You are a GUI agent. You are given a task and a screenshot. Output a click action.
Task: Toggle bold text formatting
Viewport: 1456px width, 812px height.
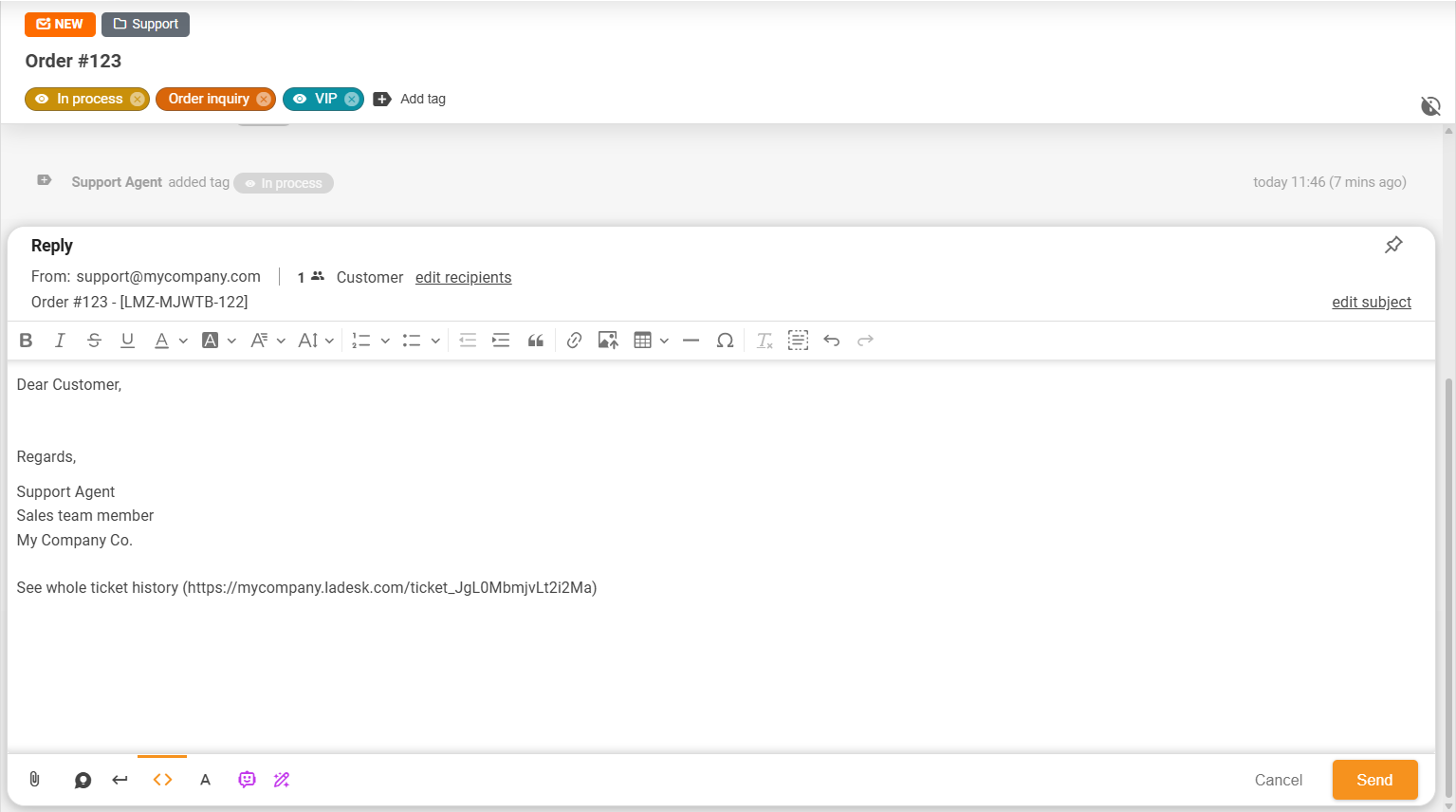26,340
